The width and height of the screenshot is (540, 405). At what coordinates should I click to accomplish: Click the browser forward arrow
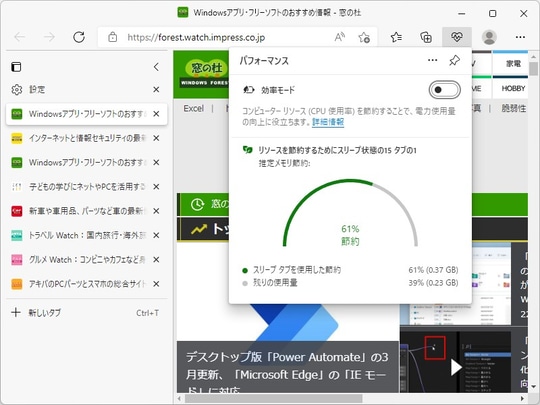coord(49,37)
